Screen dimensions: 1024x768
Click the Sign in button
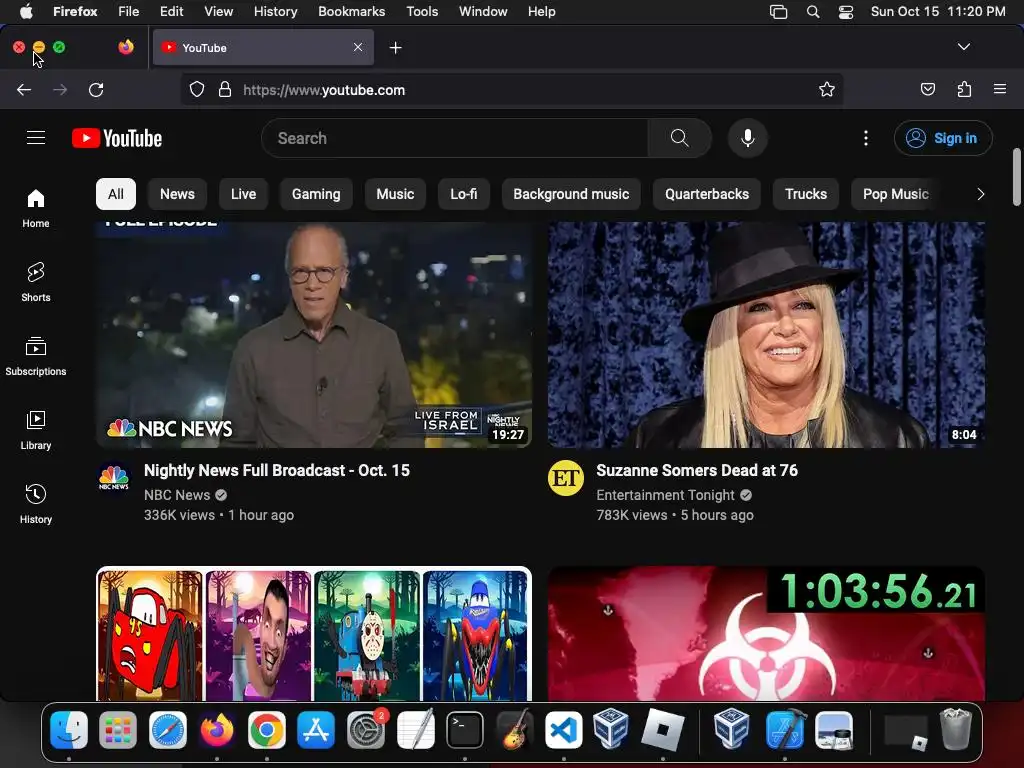pyautogui.click(x=943, y=138)
